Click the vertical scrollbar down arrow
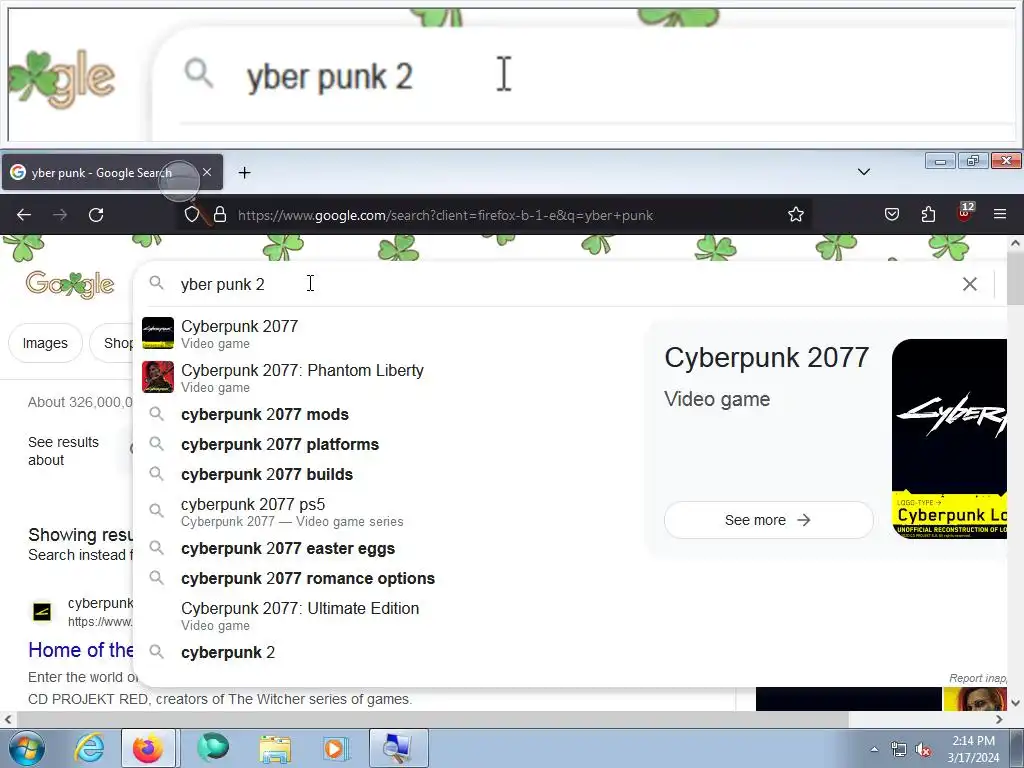This screenshot has height=768, width=1024. pos(1016,703)
